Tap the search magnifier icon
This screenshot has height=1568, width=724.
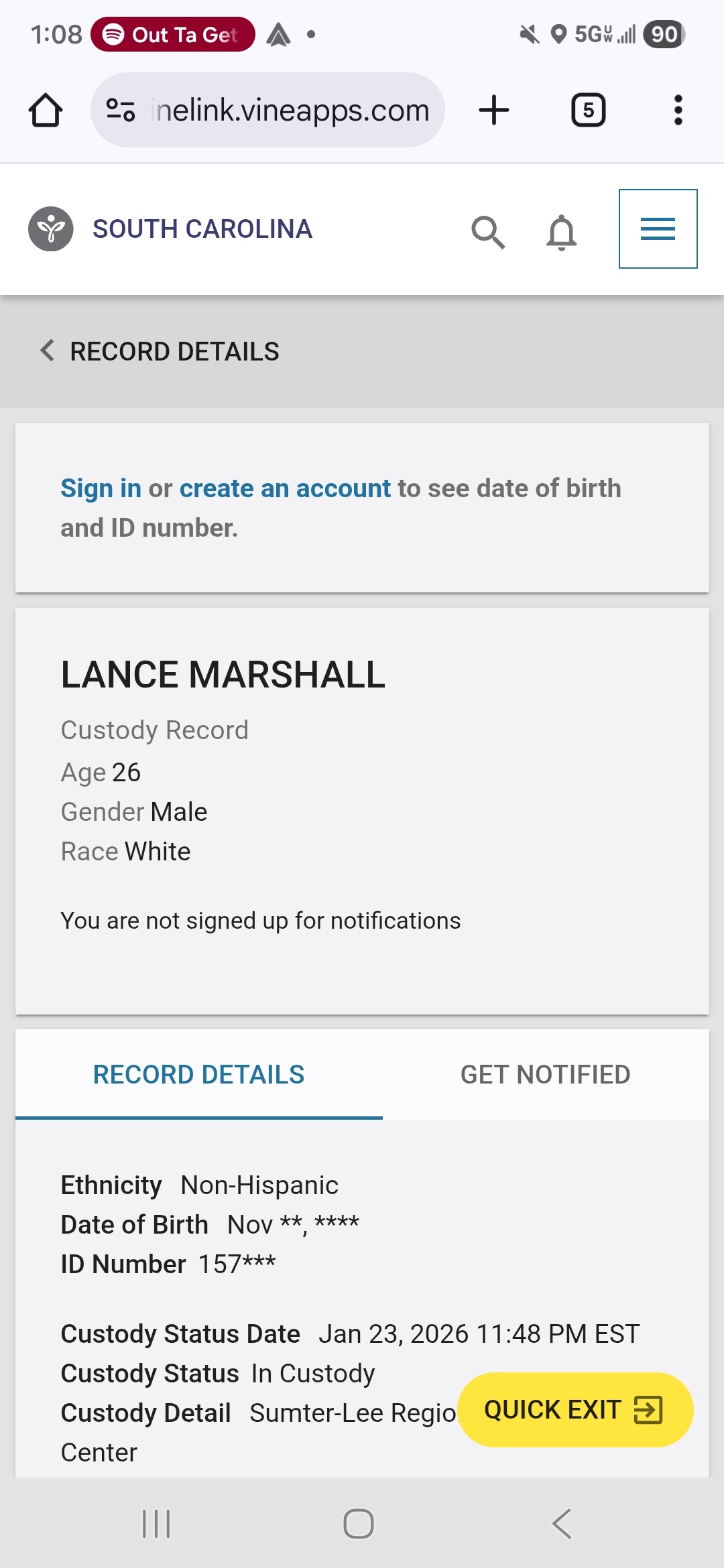point(487,232)
